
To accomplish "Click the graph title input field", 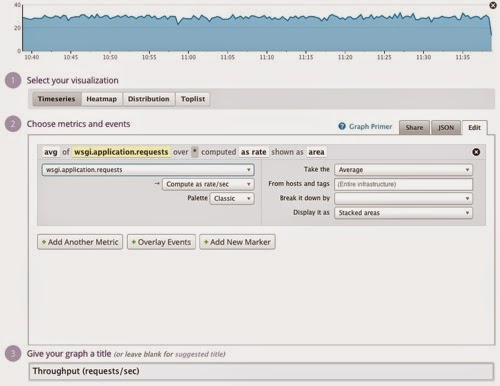I will 261,371.
